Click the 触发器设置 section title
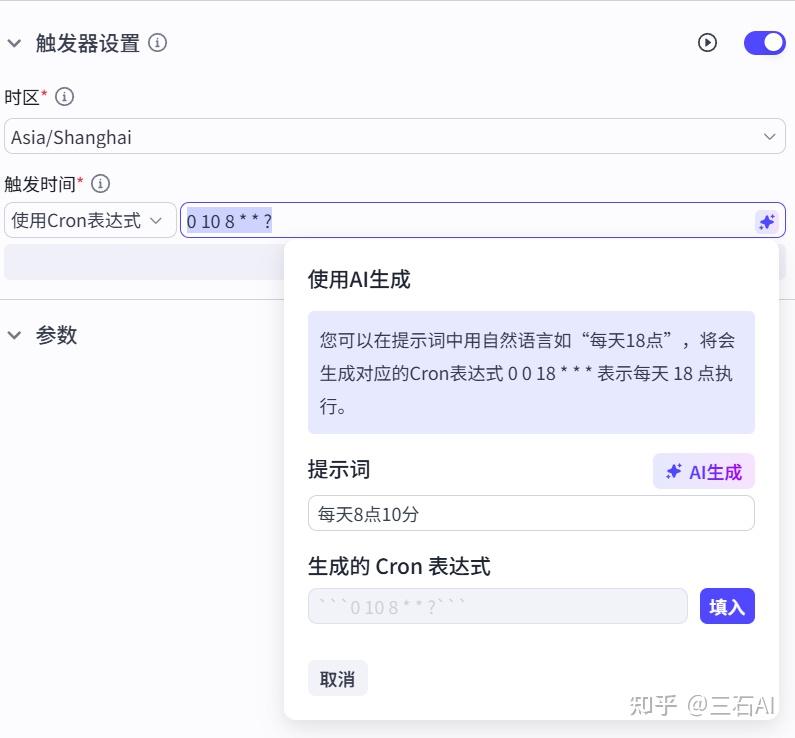The image size is (795, 738). point(88,43)
